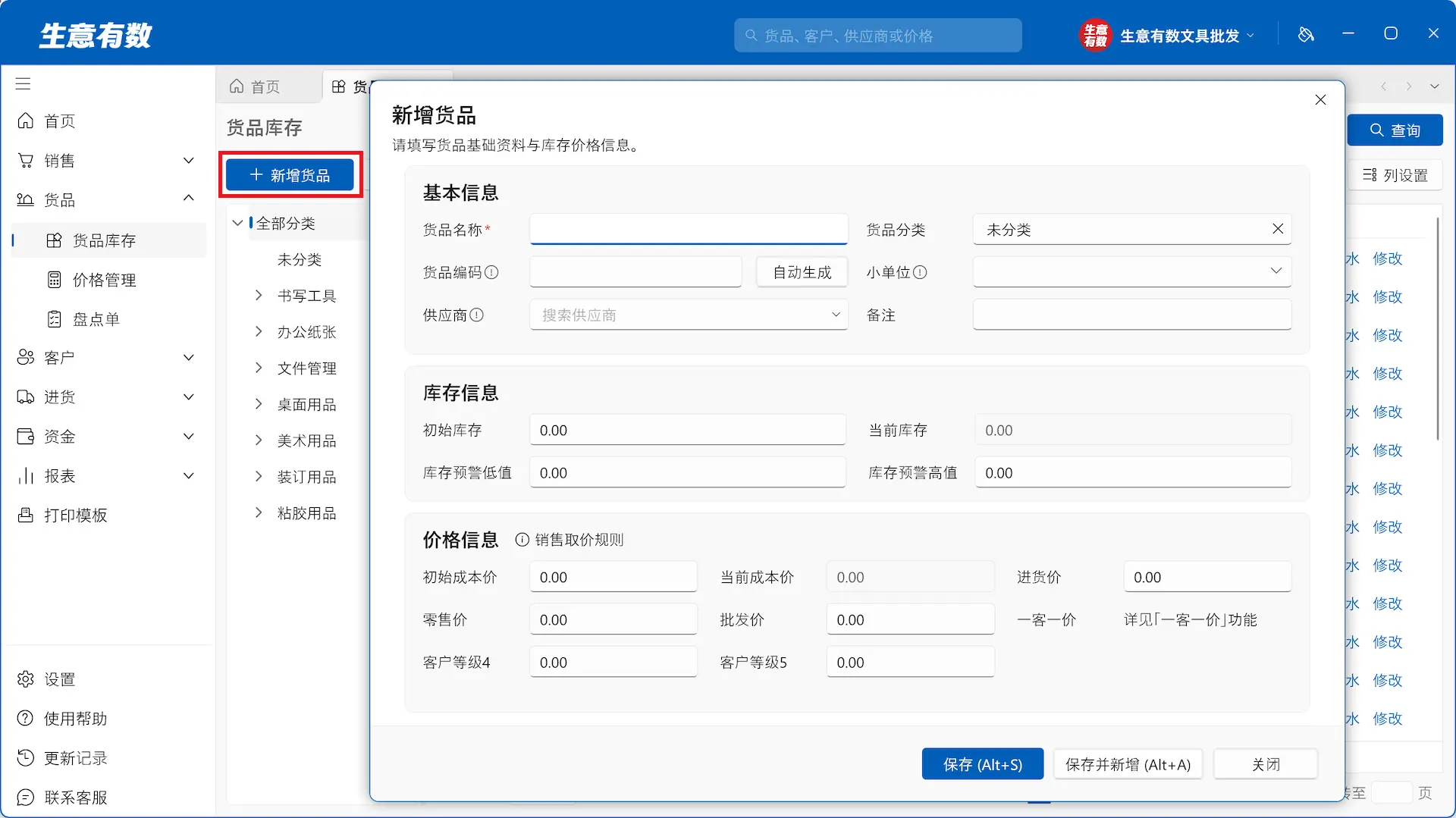Image resolution: width=1456 pixels, height=818 pixels.
Task: Click the theme/skin icon in title bar
Action: click(x=1306, y=35)
